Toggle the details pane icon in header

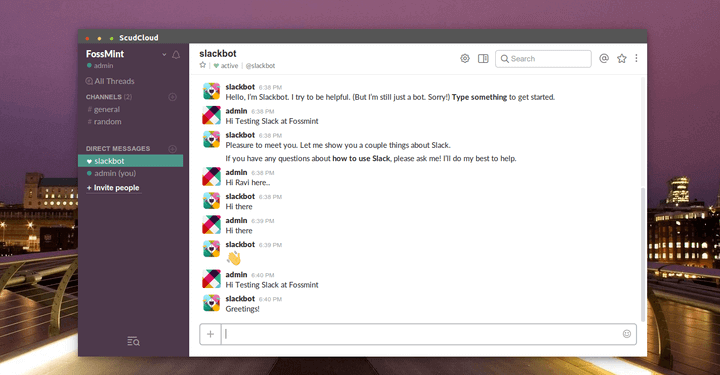click(483, 58)
